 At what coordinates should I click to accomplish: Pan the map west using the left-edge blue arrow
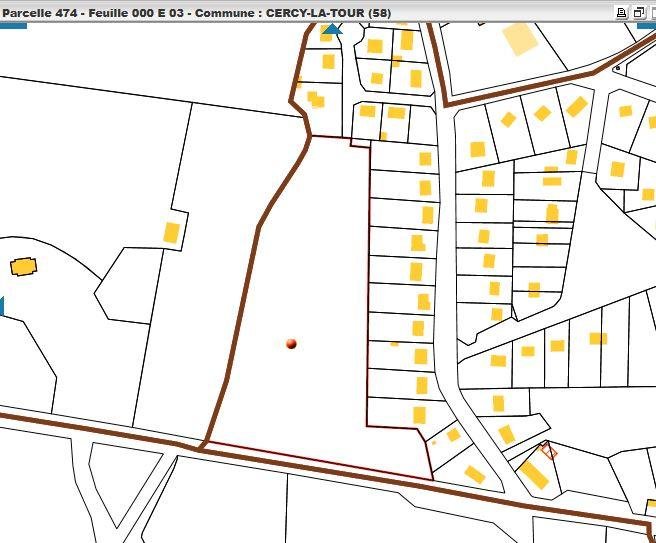(2, 306)
